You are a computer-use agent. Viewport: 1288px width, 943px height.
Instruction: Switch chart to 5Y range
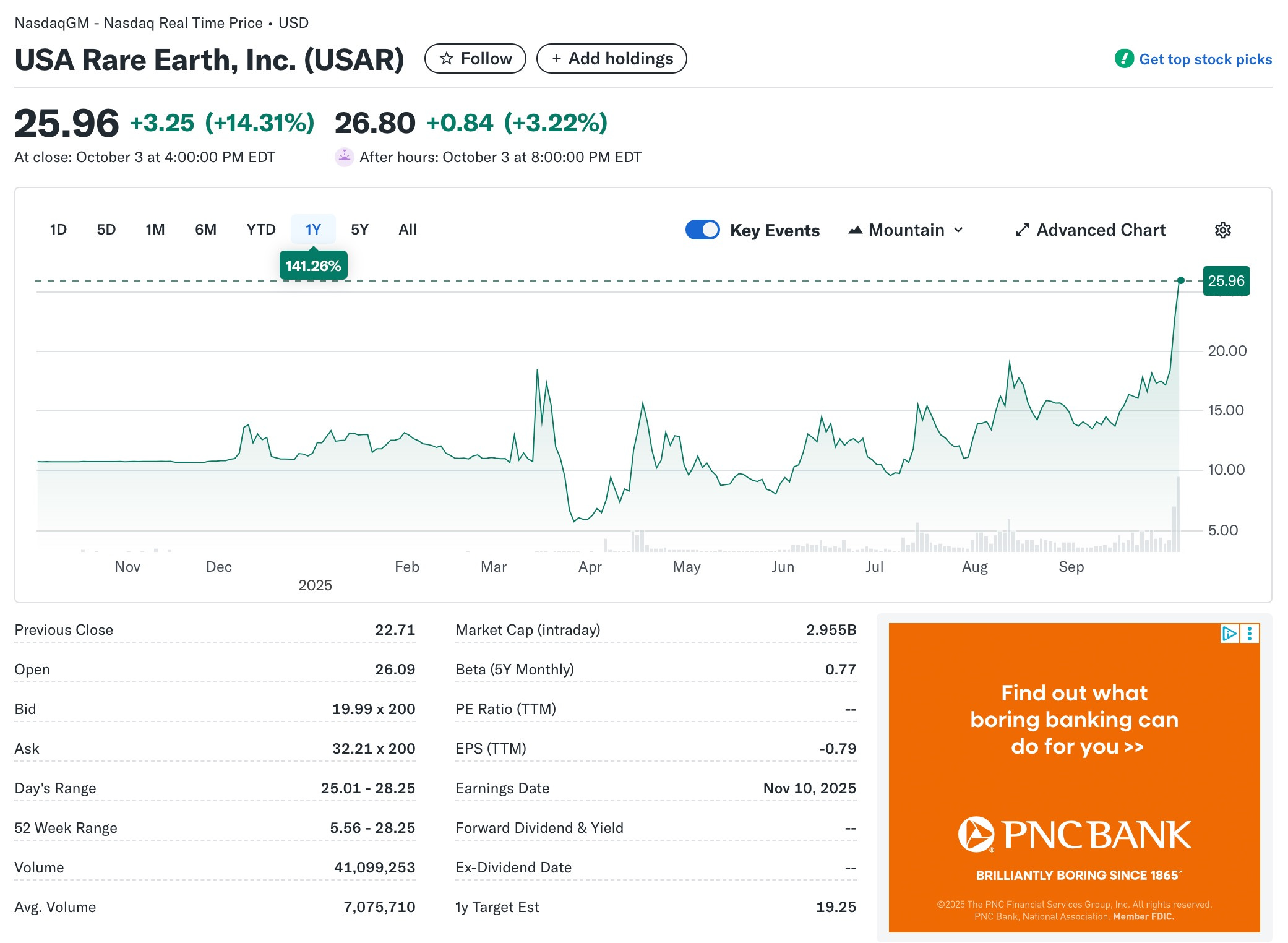[x=359, y=230]
